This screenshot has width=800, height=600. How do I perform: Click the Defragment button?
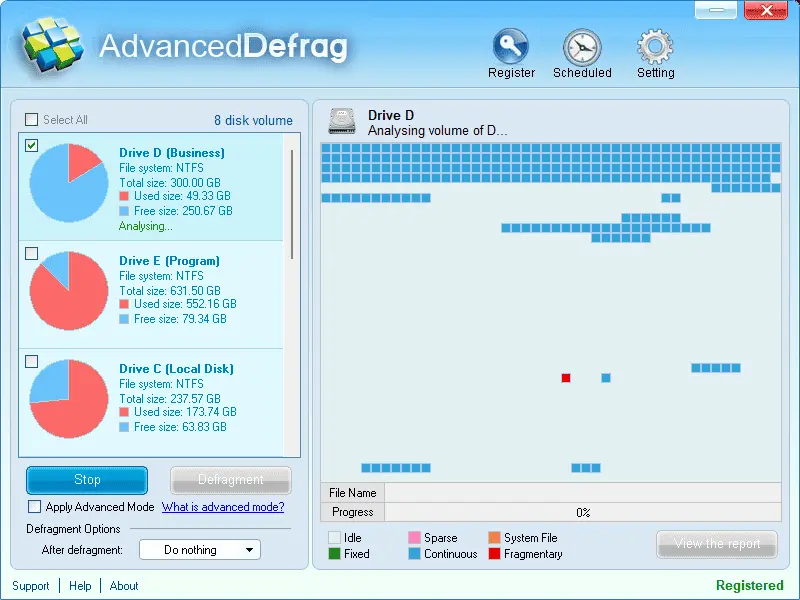click(231, 480)
